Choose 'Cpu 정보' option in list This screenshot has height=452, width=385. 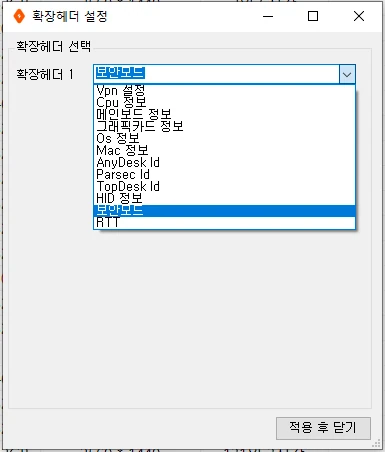click(x=224, y=102)
